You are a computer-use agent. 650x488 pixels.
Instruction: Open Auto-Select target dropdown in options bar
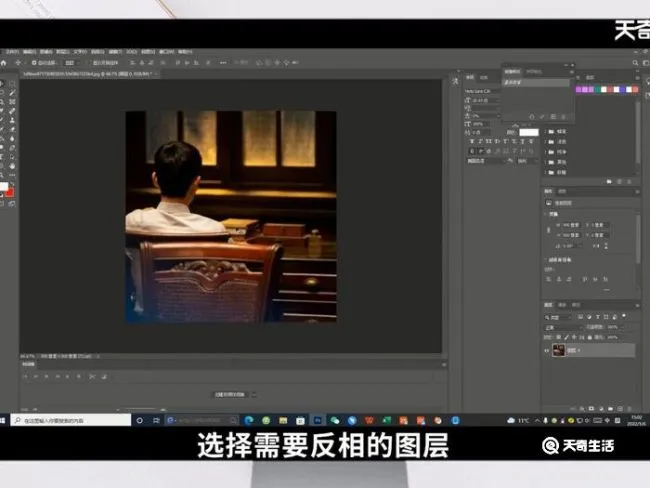pos(73,63)
